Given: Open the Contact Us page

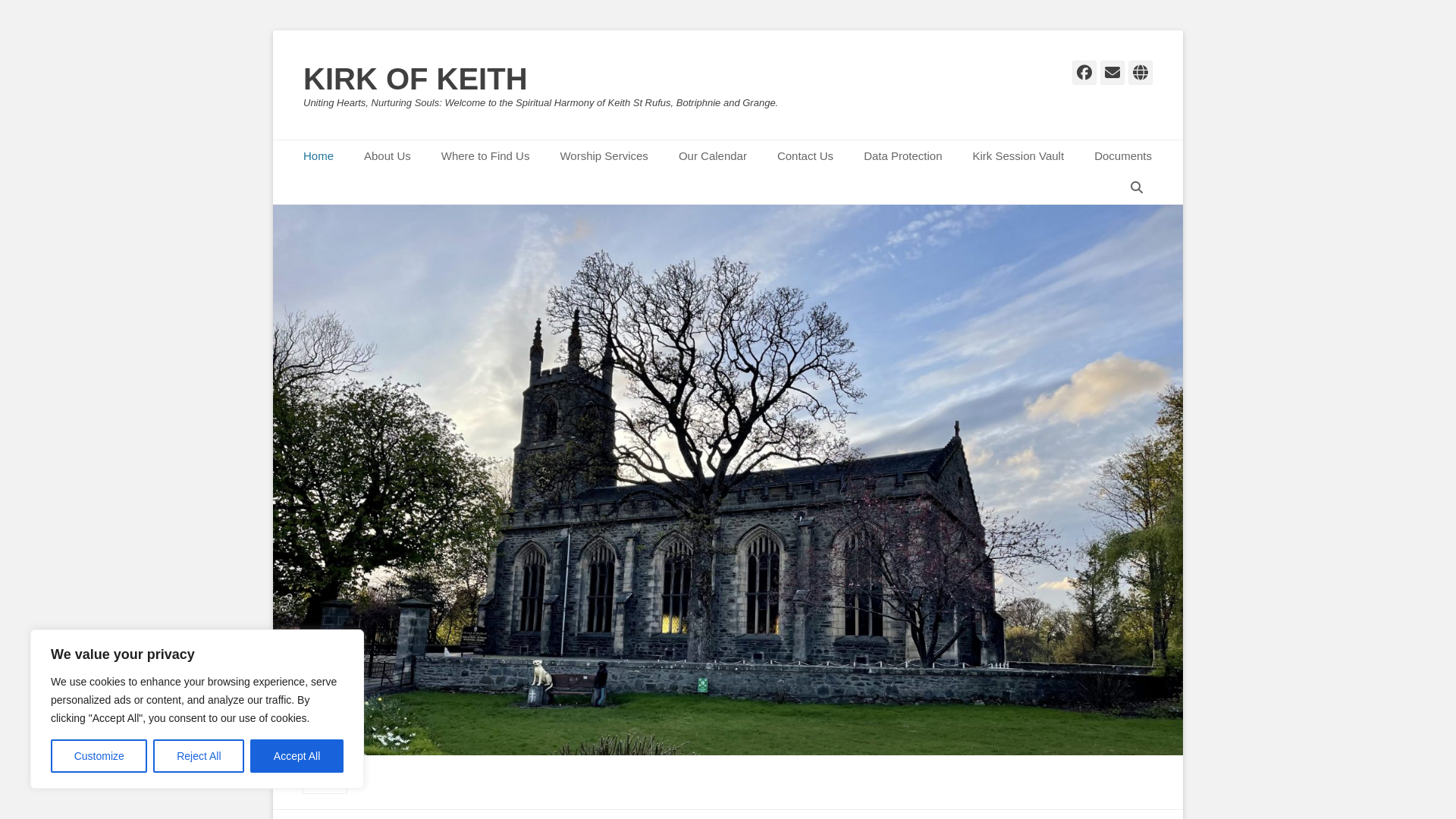Looking at the screenshot, I should tap(805, 156).
